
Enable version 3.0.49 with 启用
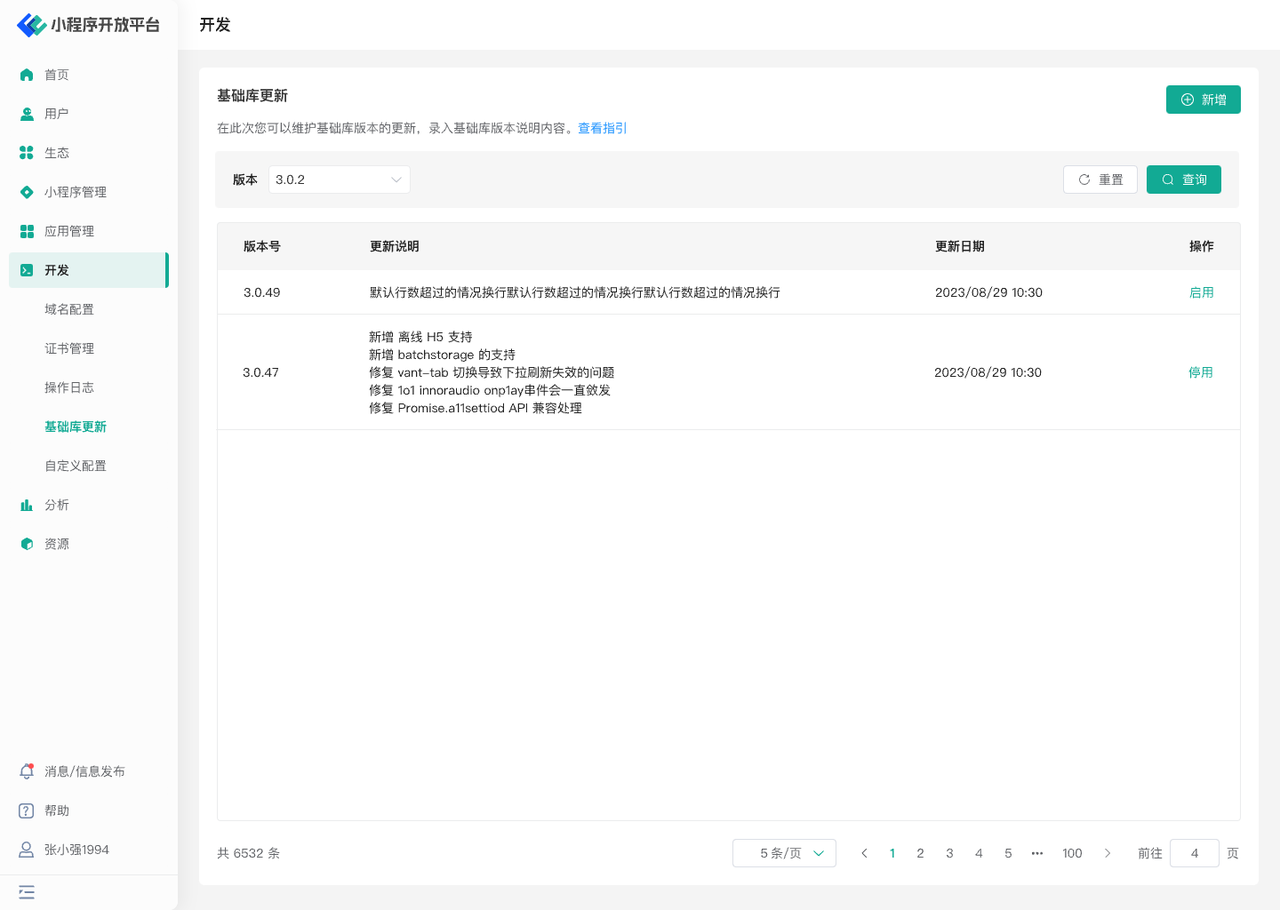[x=1201, y=293]
